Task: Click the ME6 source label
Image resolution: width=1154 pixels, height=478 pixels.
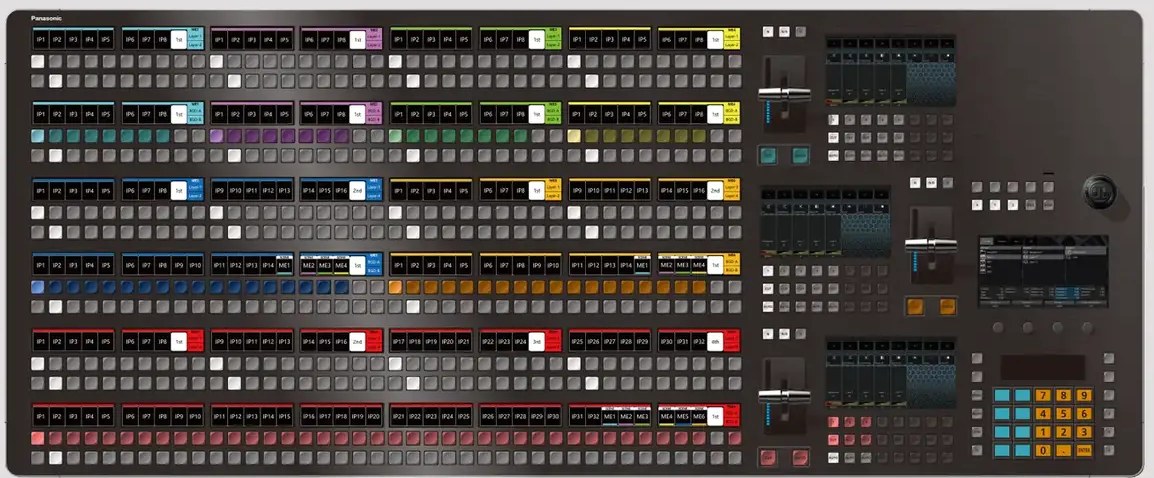Action: click(x=698, y=417)
